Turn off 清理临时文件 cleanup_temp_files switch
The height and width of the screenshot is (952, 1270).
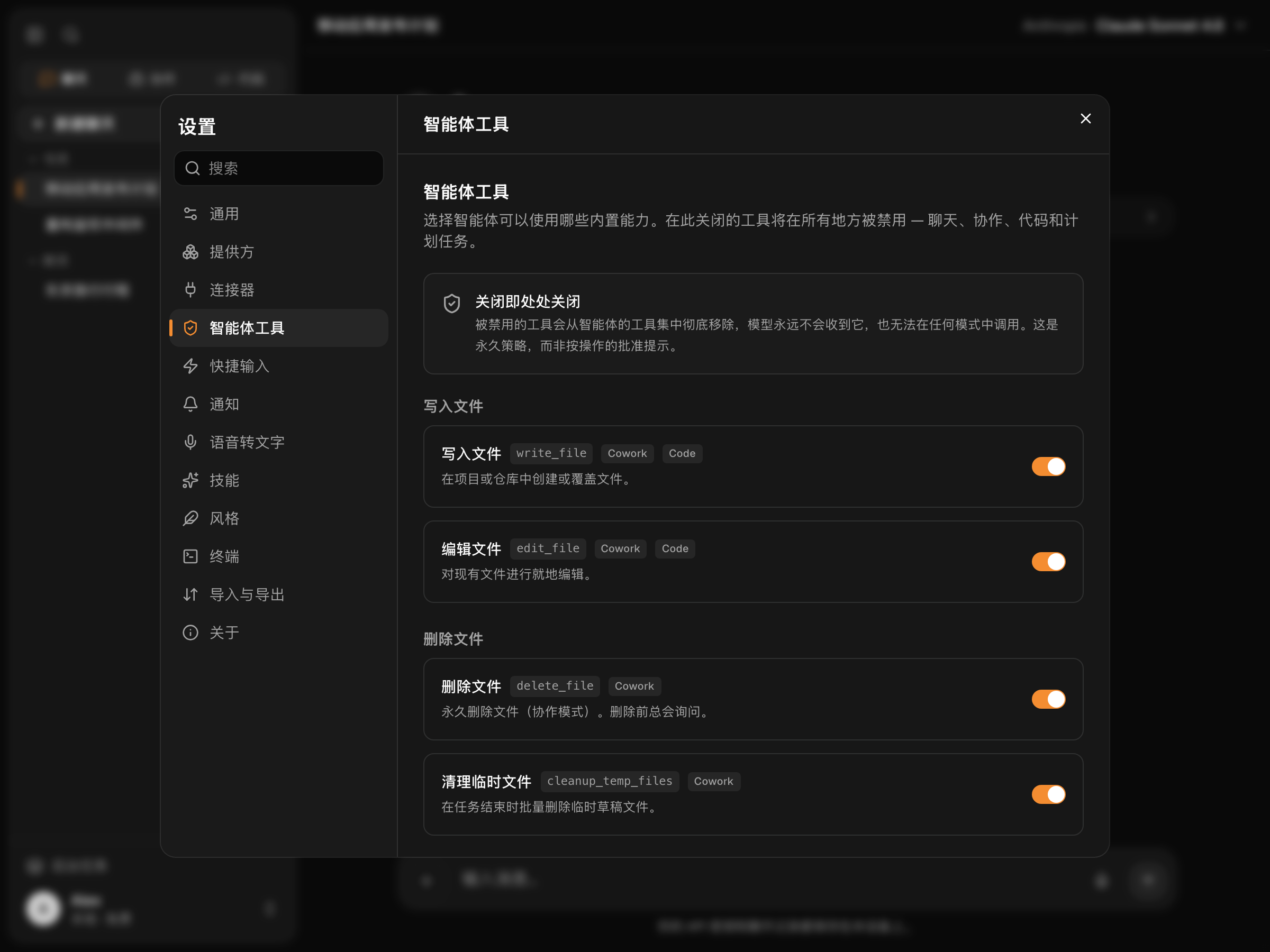[1048, 795]
